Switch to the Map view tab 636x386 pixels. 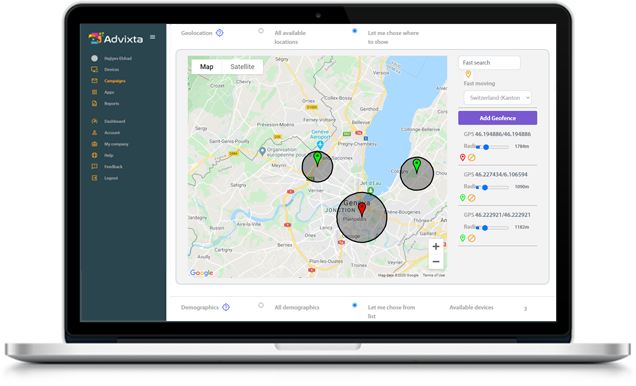[x=206, y=67]
